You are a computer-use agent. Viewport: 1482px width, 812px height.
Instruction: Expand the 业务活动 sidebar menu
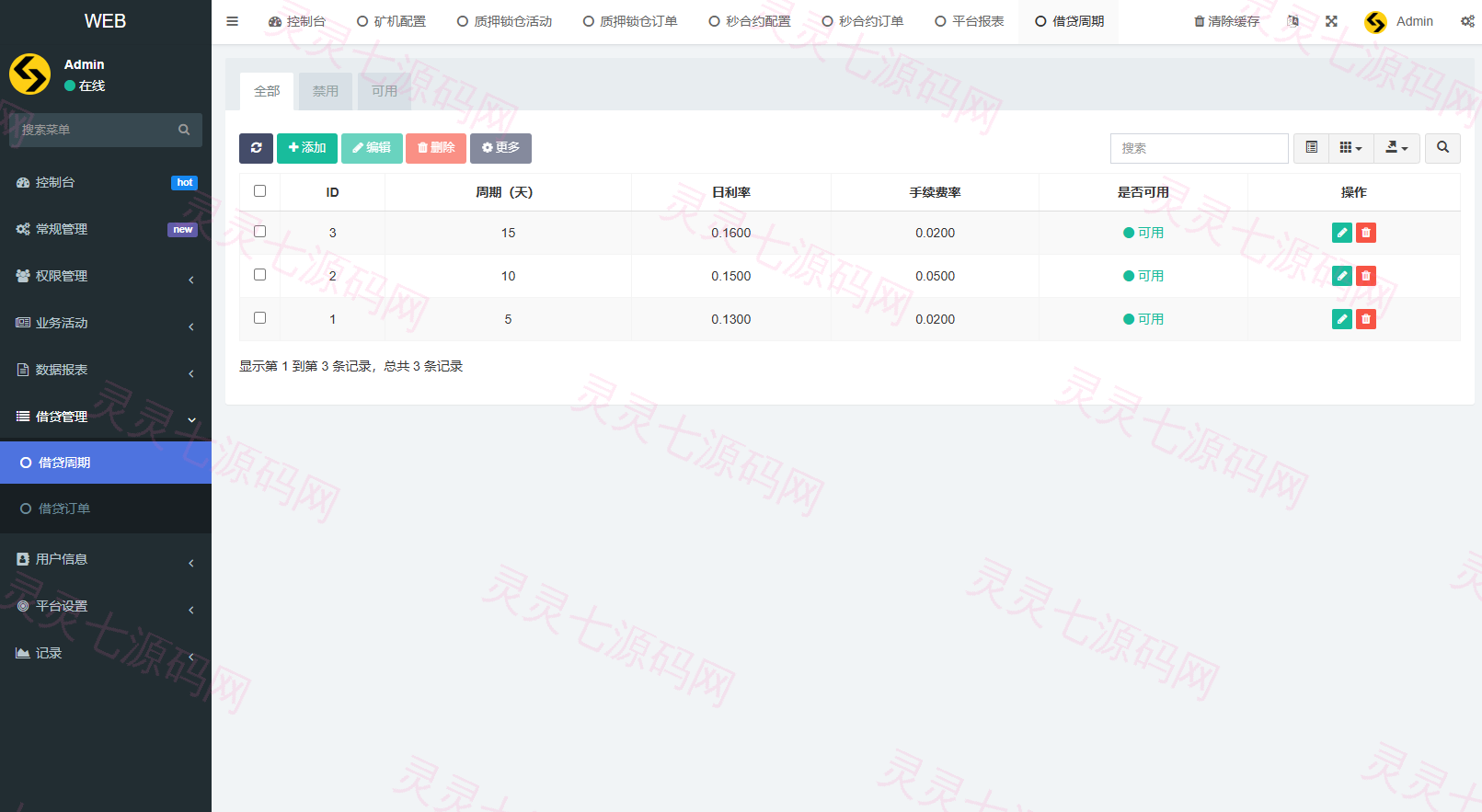click(x=106, y=323)
